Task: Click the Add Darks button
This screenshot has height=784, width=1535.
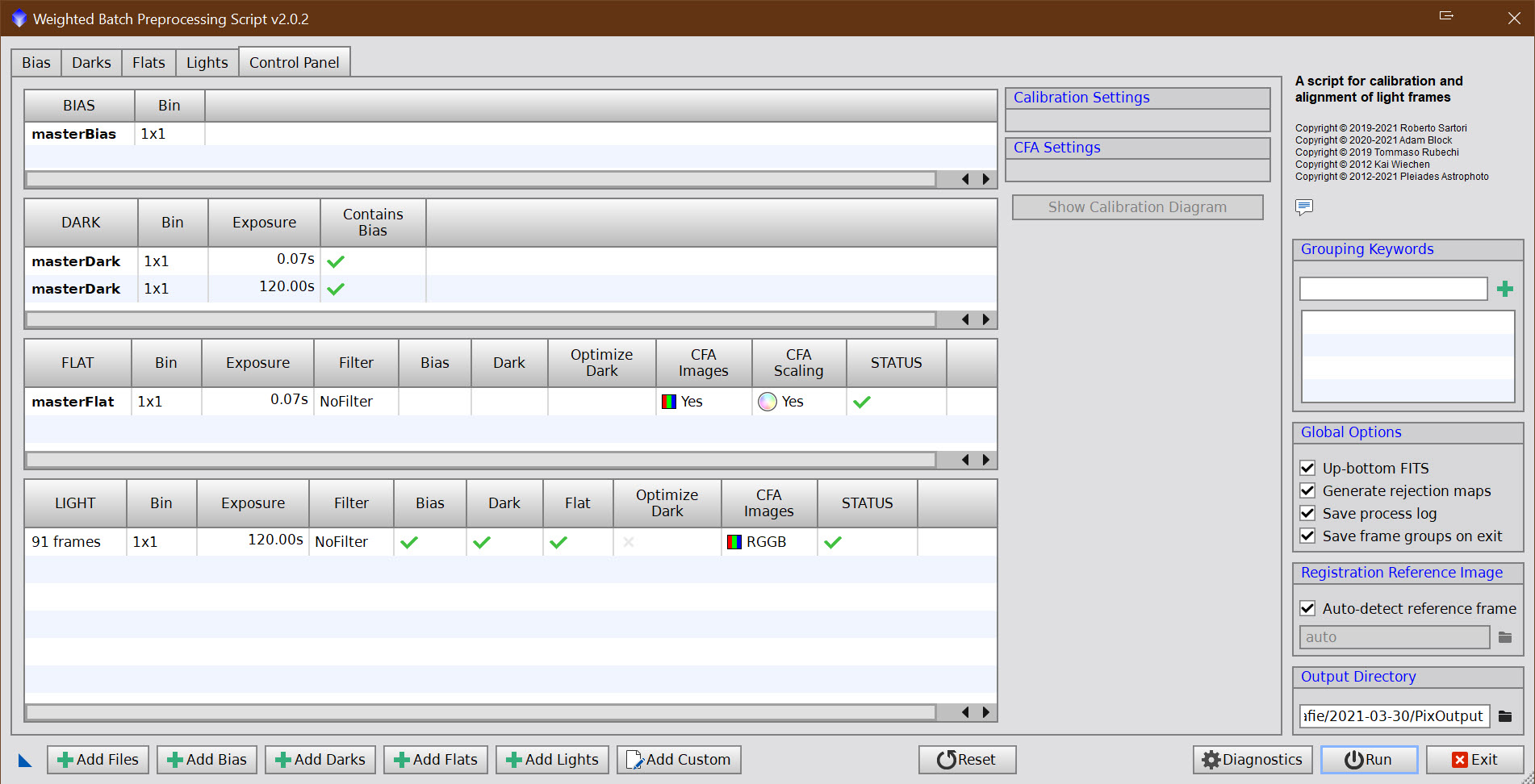Action: coord(320,760)
